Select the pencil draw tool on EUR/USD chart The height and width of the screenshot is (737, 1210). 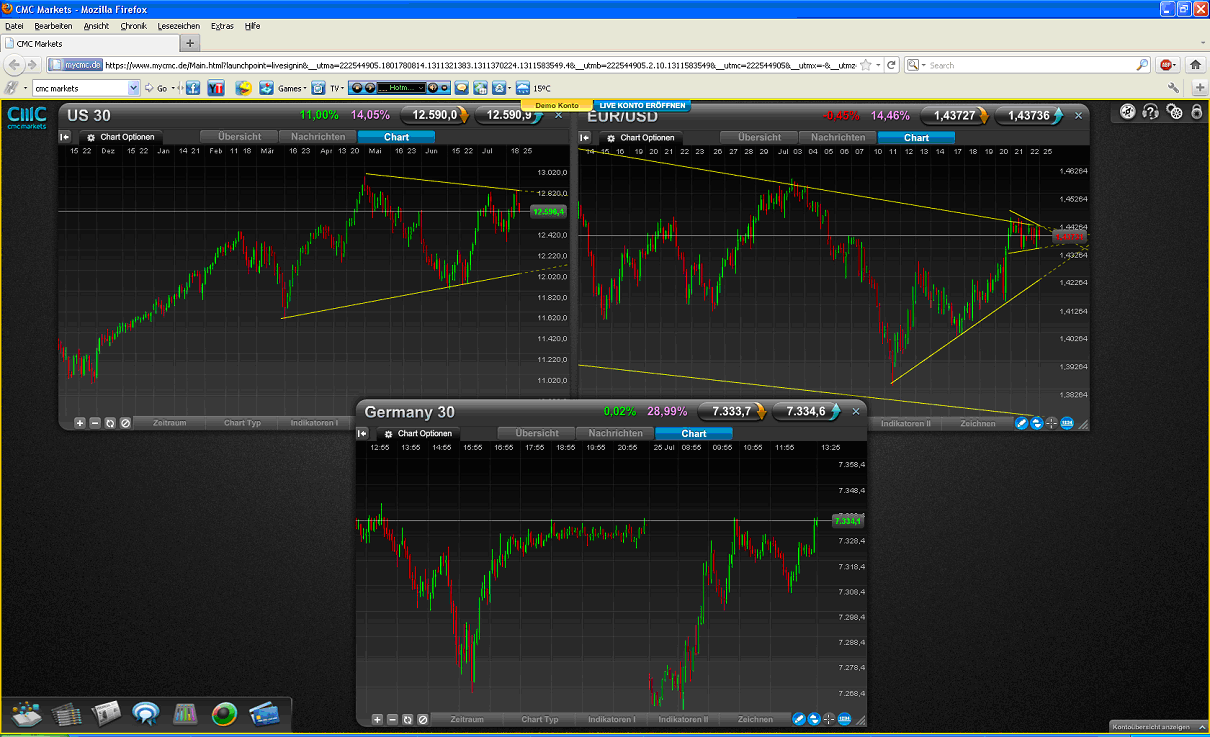coord(1022,423)
